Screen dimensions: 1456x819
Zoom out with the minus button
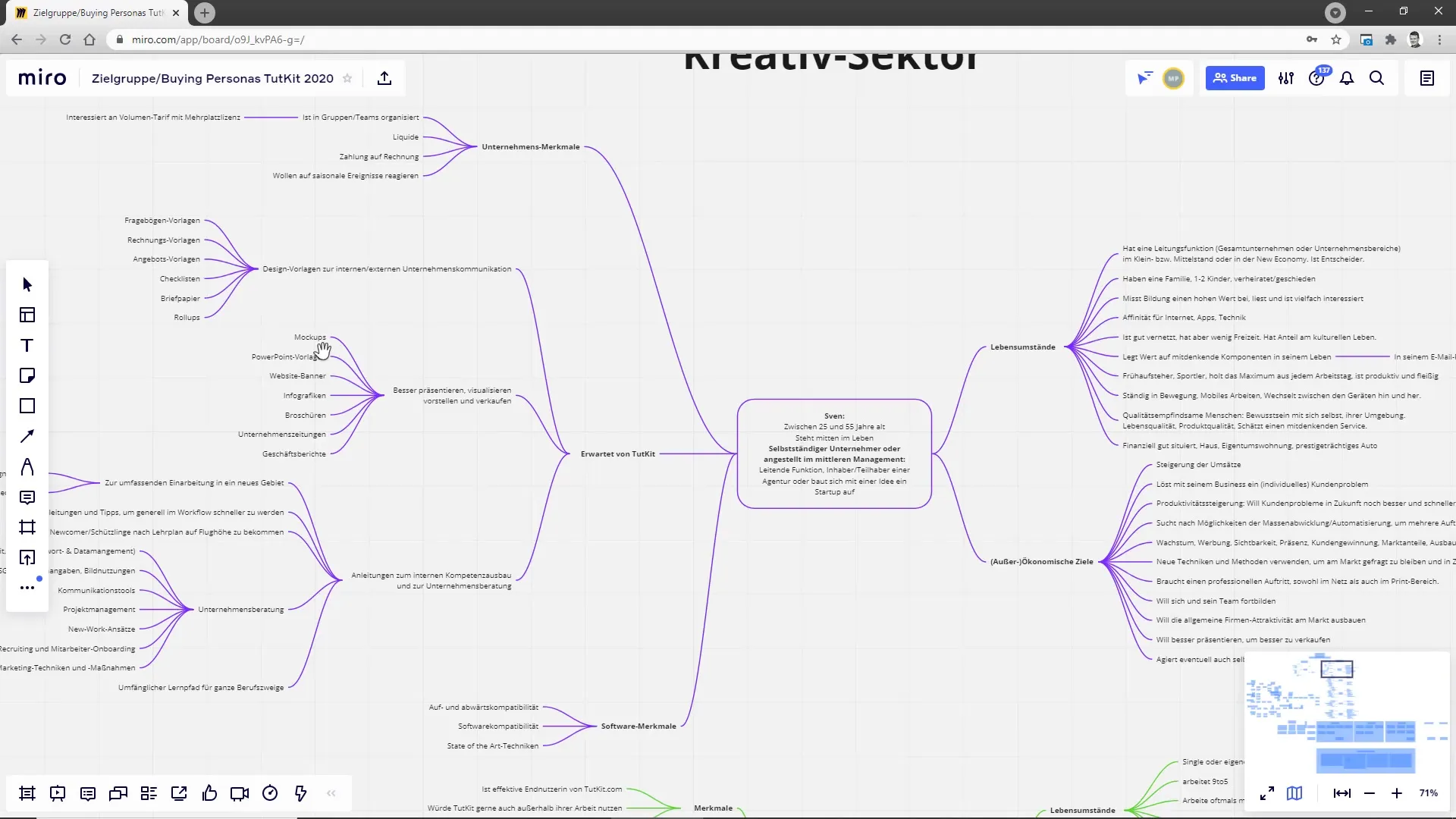pyautogui.click(x=1370, y=793)
